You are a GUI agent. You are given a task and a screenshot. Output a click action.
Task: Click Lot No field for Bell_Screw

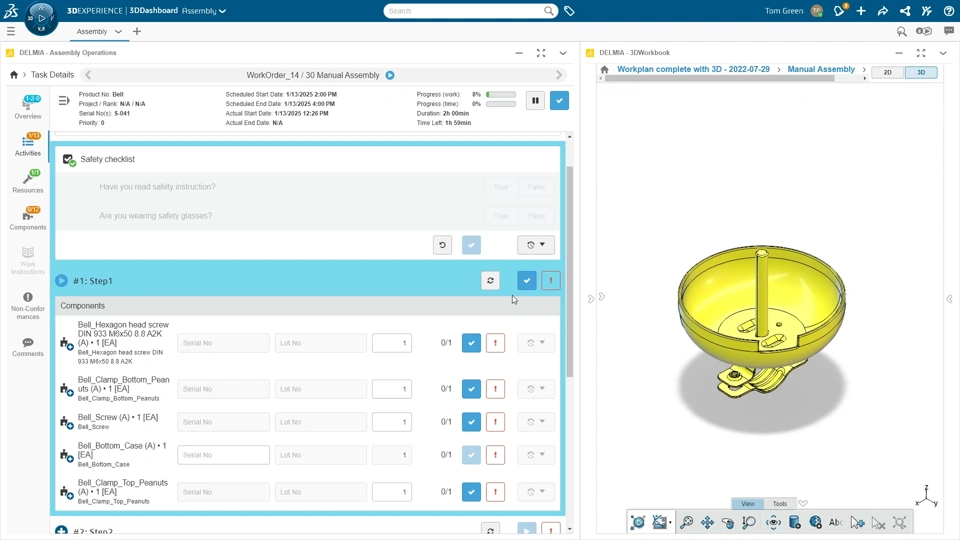click(x=321, y=422)
